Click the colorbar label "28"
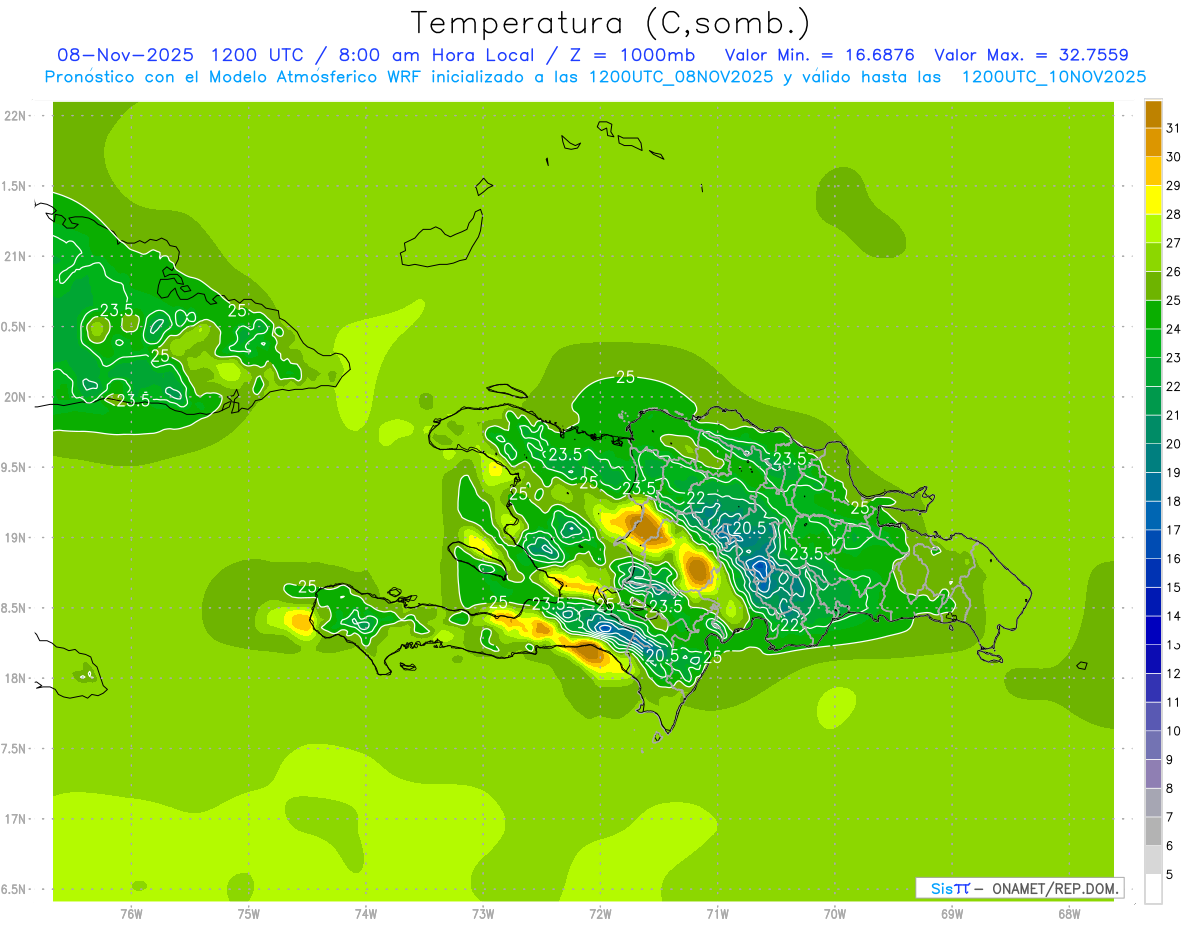 [1173, 214]
